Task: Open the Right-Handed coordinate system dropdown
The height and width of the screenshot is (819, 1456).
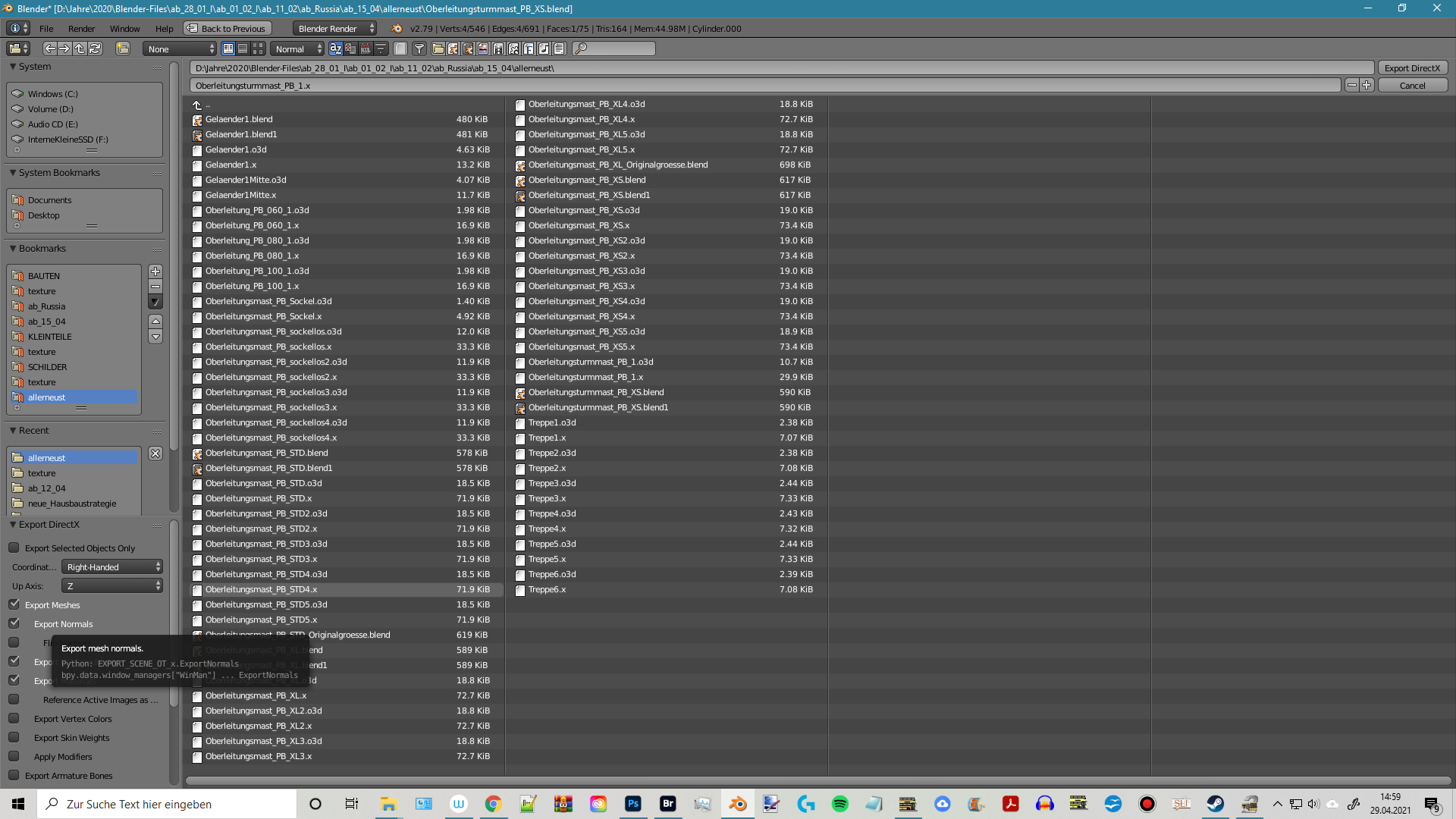Action: click(x=112, y=567)
